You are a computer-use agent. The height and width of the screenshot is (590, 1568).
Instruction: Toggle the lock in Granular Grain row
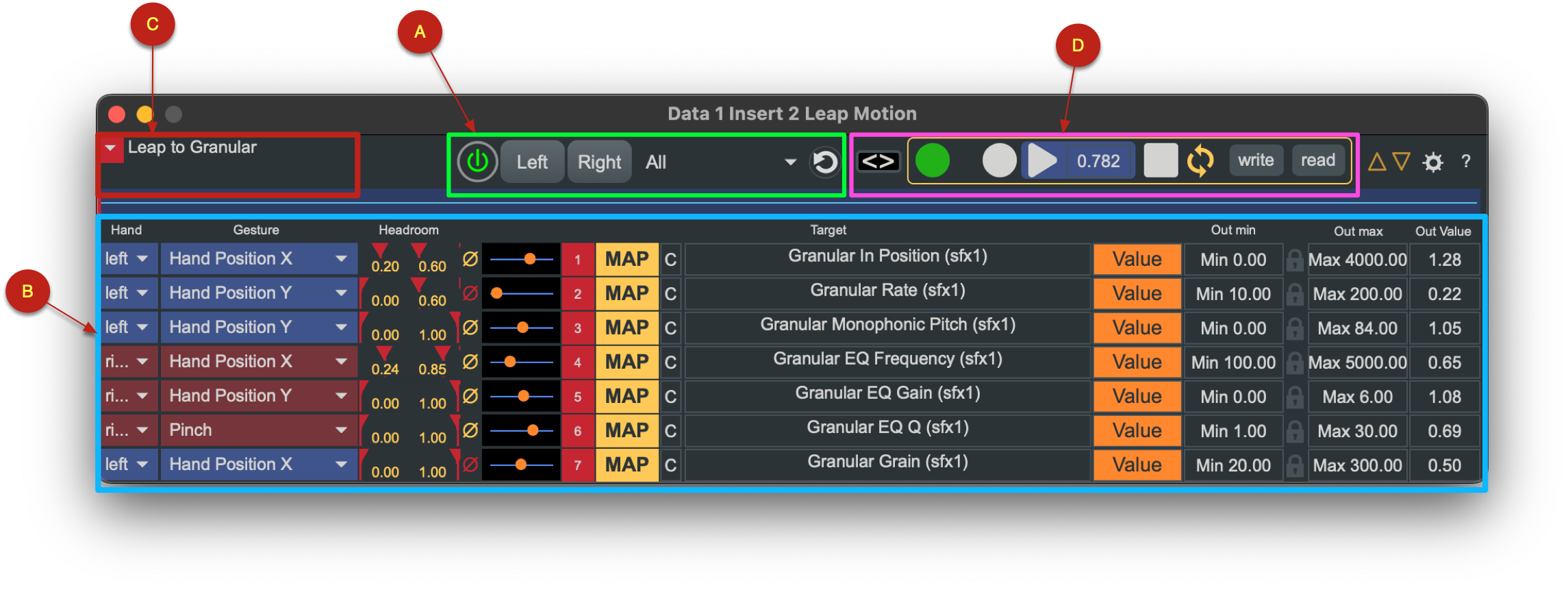coord(1294,465)
